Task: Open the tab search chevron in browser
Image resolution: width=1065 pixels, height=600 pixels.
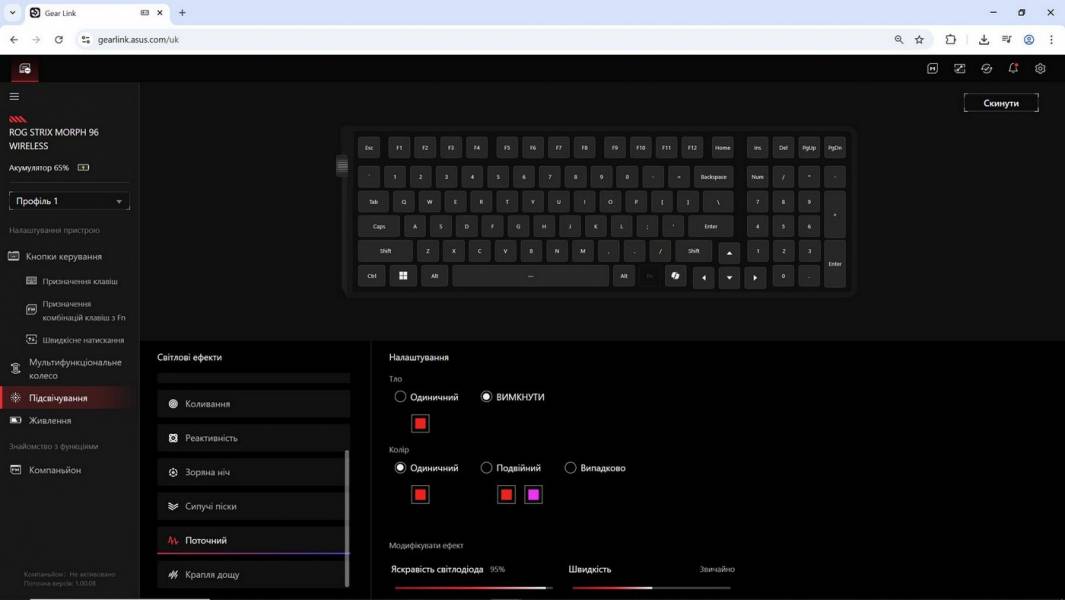Action: coord(12,12)
